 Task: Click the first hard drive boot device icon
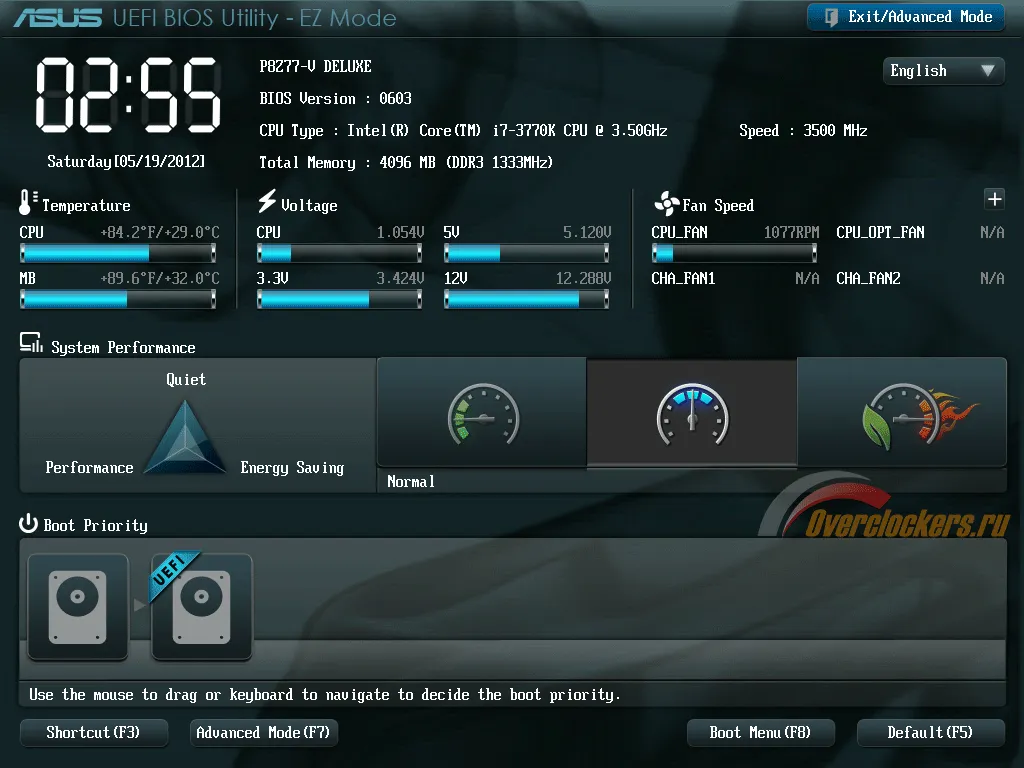coord(78,607)
